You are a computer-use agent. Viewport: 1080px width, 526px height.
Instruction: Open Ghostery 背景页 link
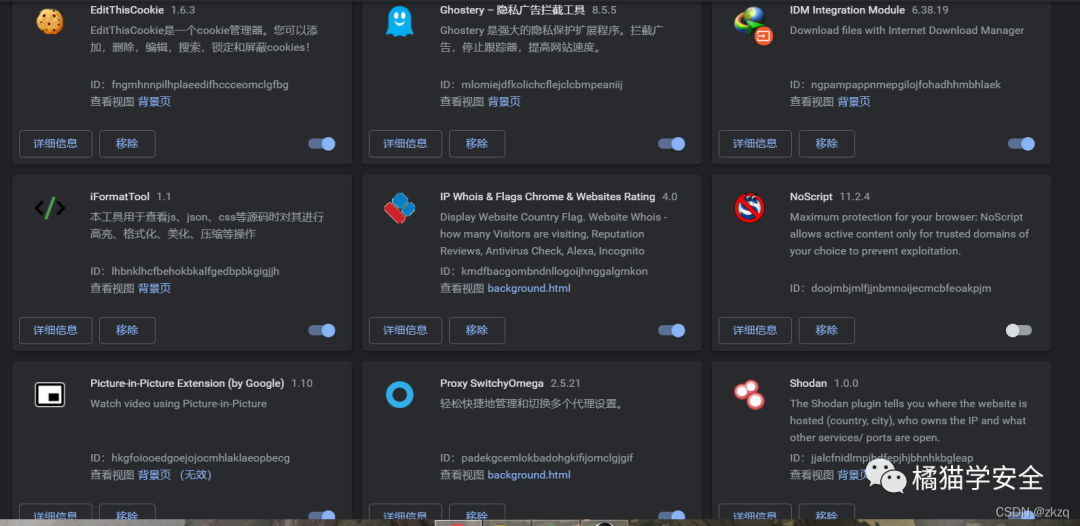(504, 102)
